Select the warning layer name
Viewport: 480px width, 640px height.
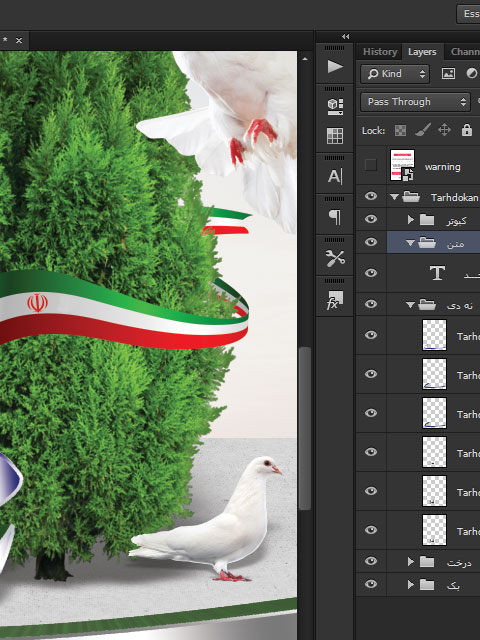pos(442,167)
